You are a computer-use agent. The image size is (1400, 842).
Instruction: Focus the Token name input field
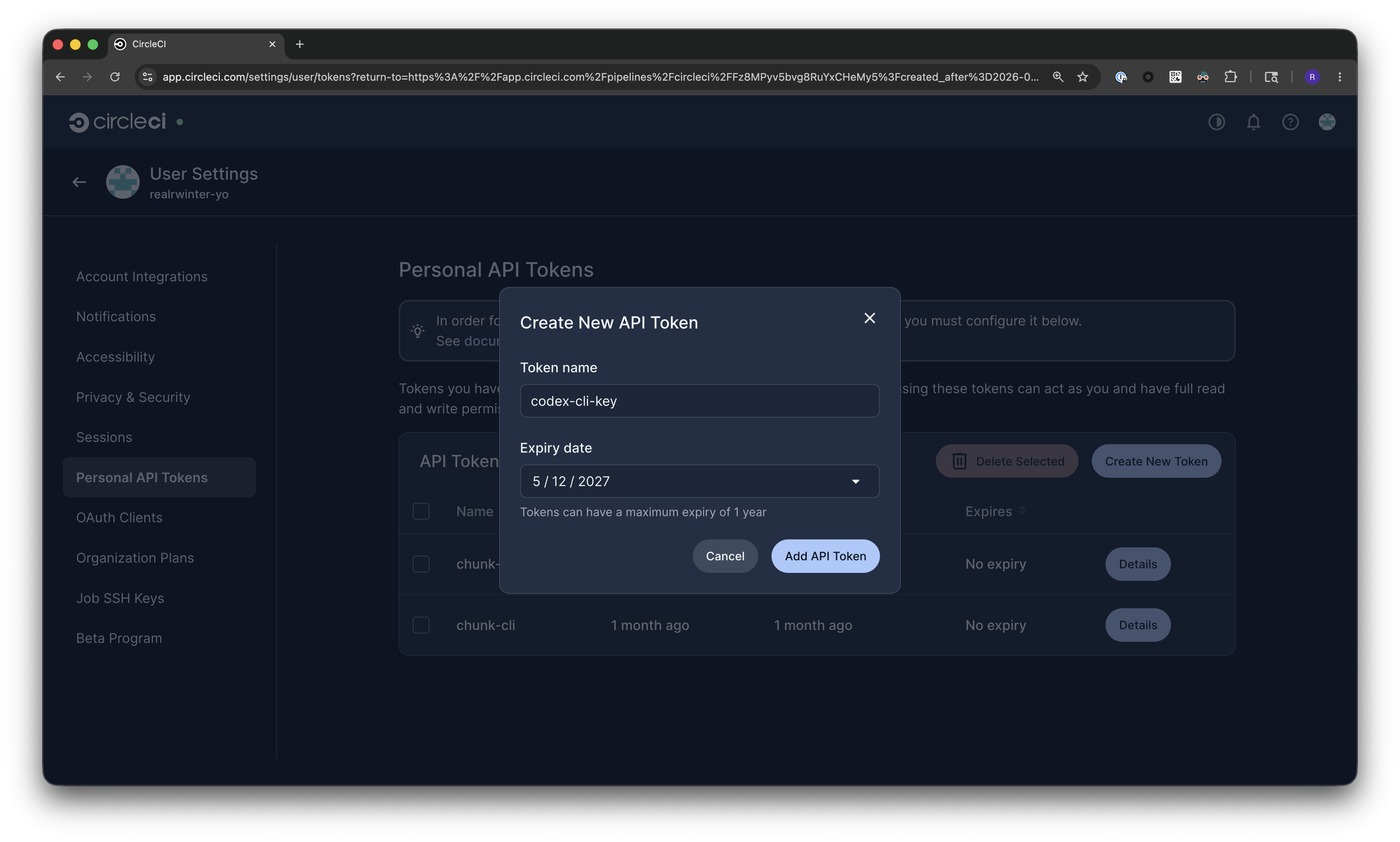pyautogui.click(x=699, y=401)
